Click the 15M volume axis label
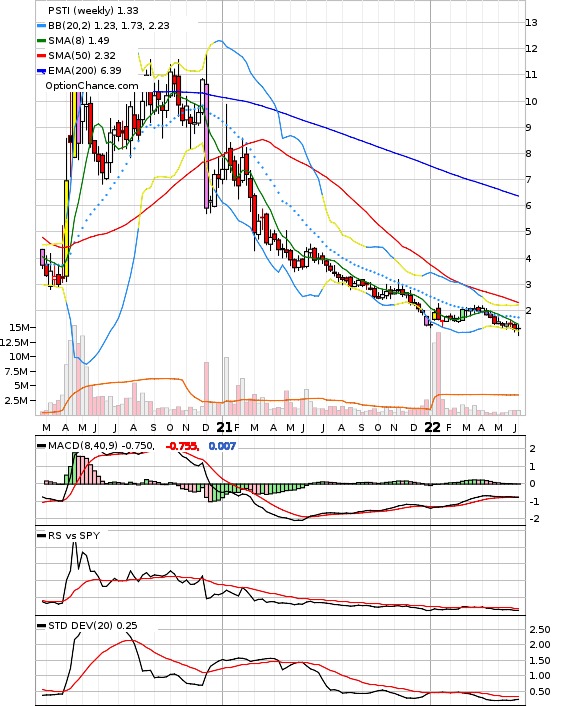 19,327
